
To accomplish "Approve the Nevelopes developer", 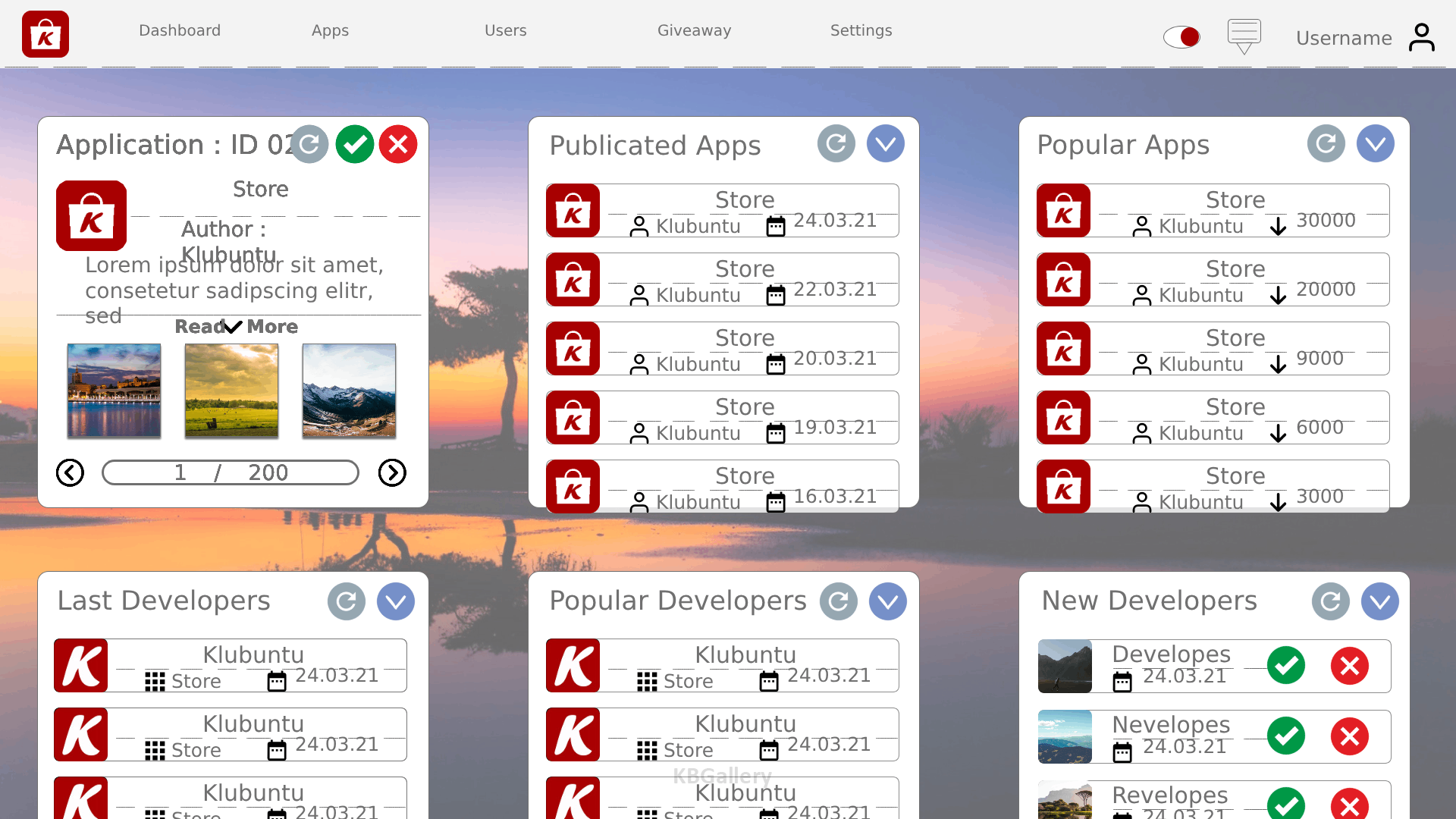I will pos(1286,736).
